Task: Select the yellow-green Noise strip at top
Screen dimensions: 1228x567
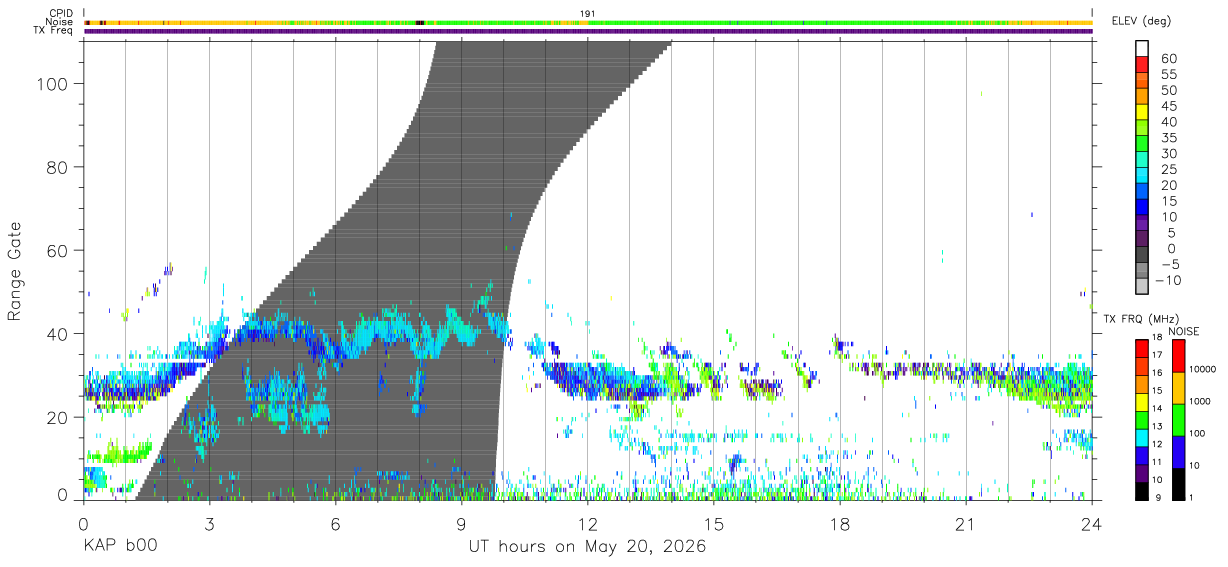Action: pos(588,22)
